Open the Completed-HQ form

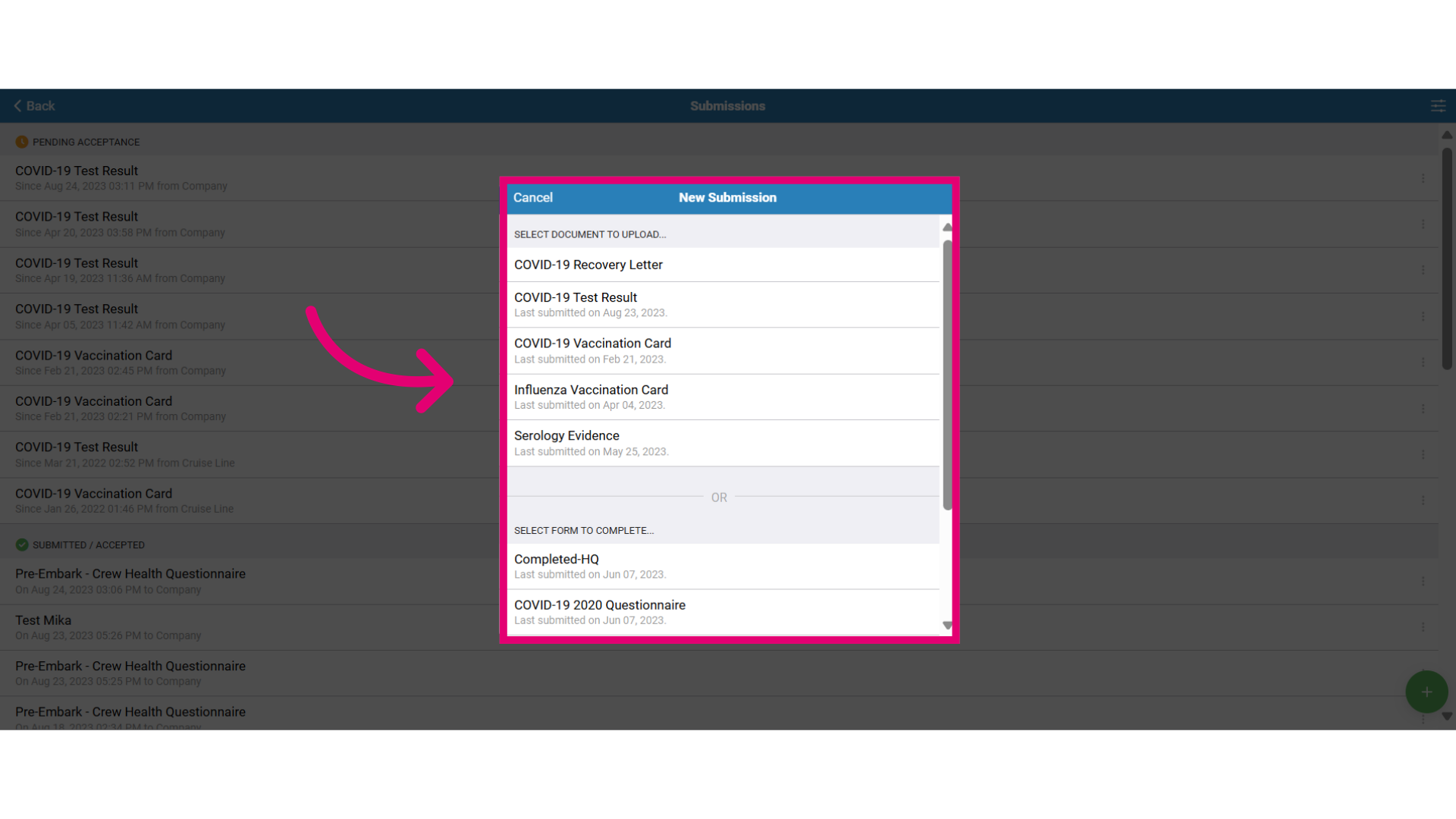723,566
